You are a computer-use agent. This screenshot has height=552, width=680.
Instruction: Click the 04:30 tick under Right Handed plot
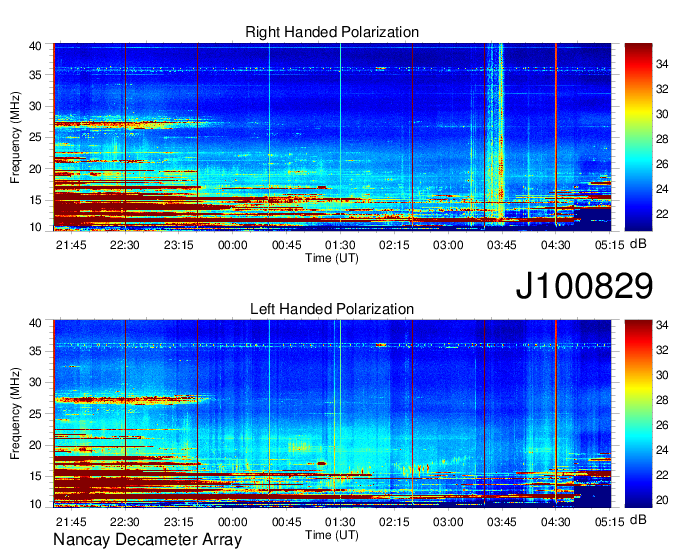556,245
